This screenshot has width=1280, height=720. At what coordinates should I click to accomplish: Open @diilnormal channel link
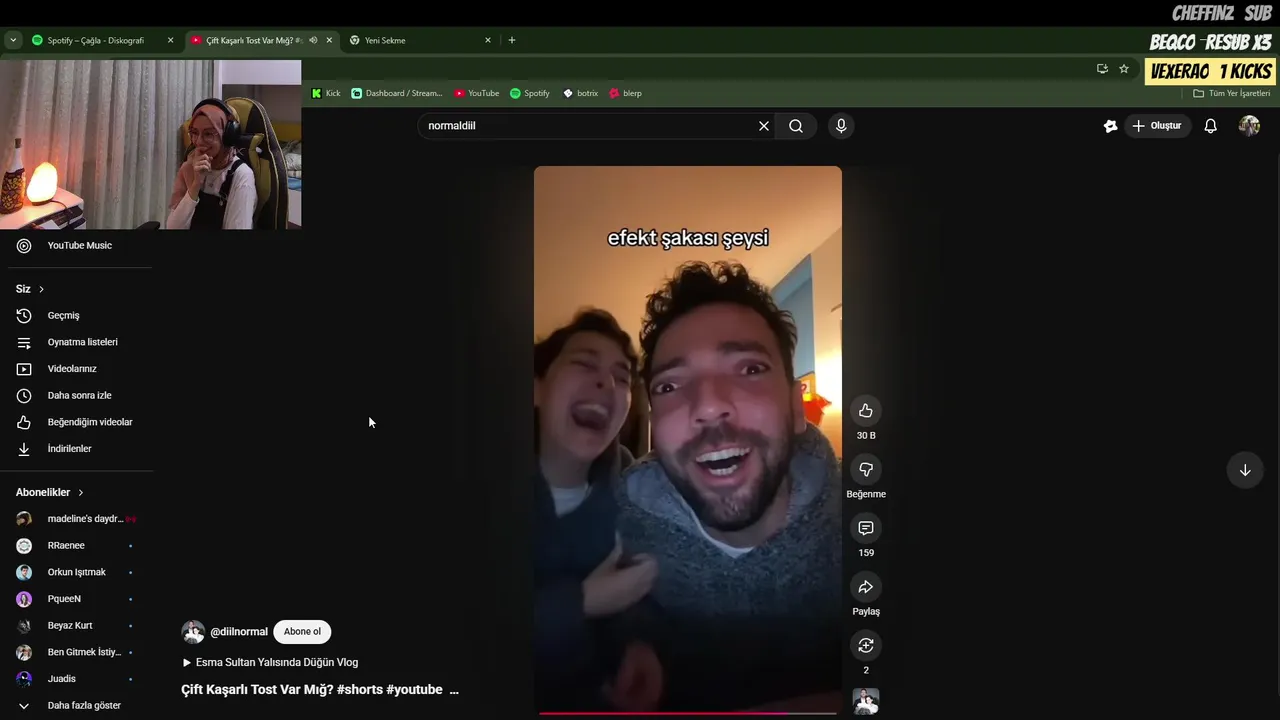click(x=238, y=632)
